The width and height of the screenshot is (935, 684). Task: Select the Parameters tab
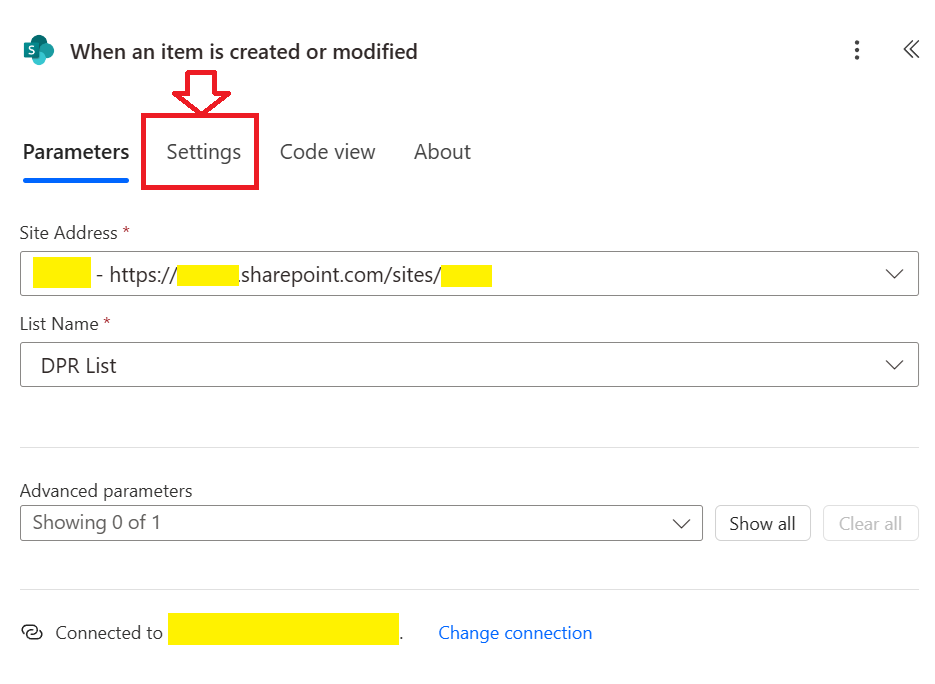(x=75, y=152)
